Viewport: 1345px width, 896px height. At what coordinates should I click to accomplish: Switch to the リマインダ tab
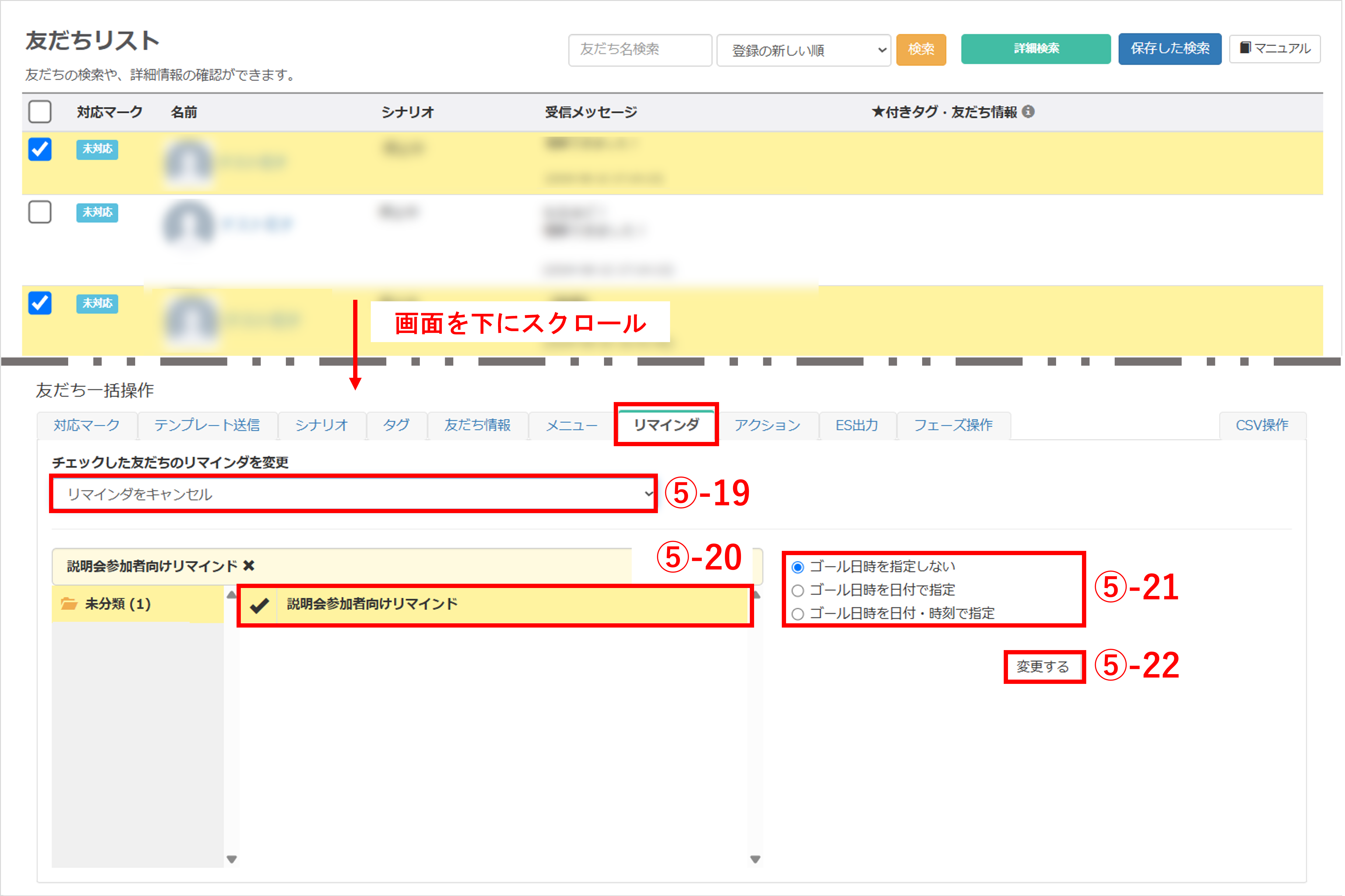(x=666, y=425)
